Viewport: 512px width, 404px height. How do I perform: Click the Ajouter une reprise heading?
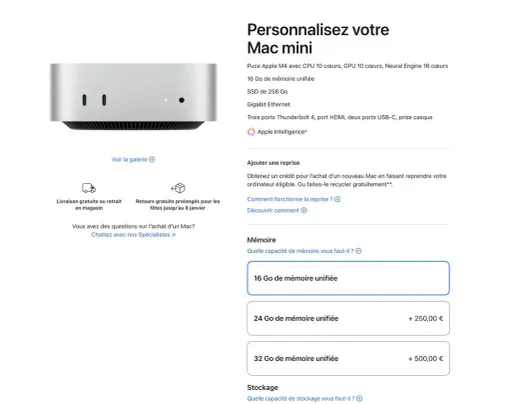tap(273, 163)
